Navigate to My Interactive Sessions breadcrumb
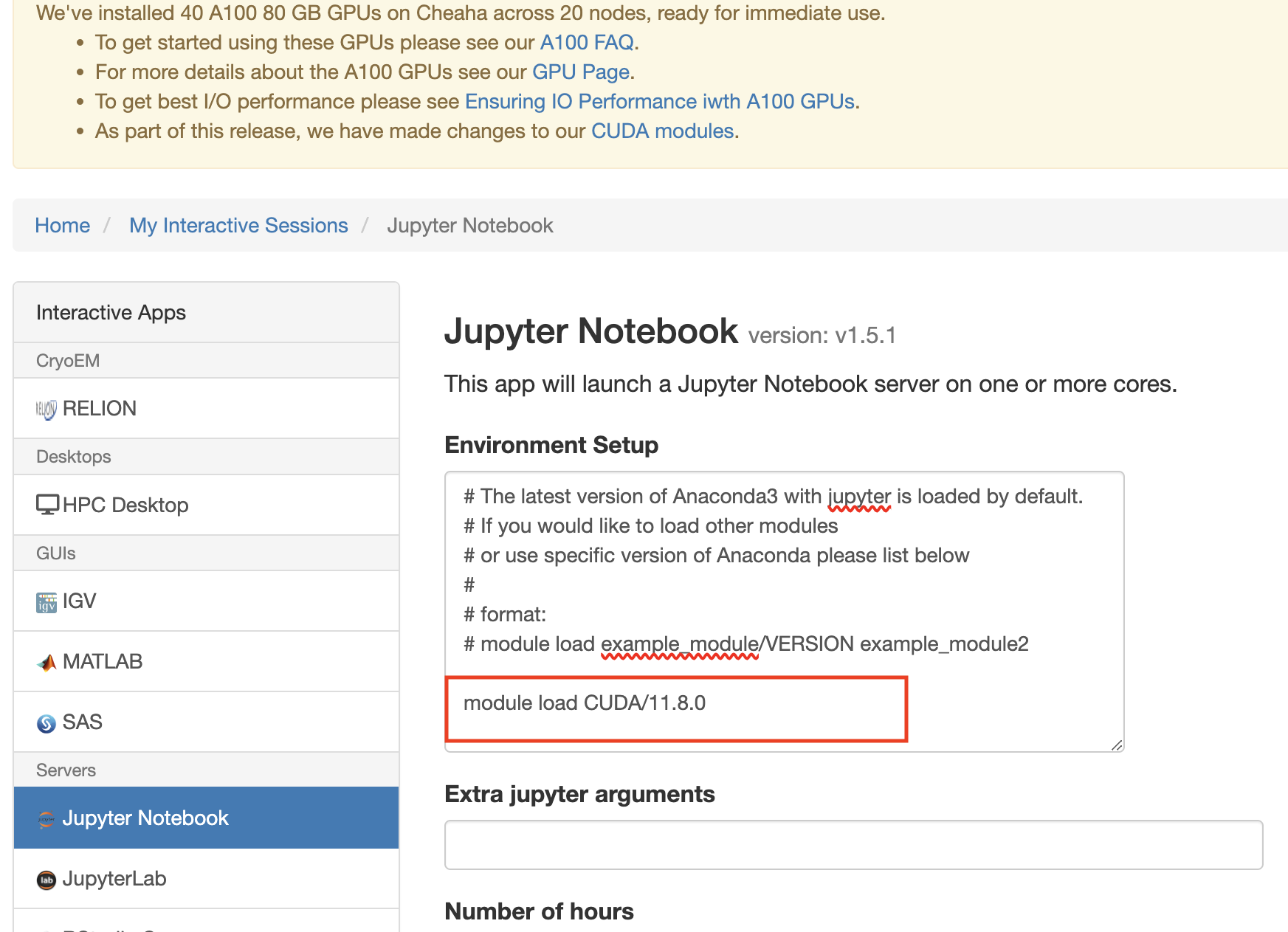Viewport: 1288px width, 932px height. click(x=238, y=226)
